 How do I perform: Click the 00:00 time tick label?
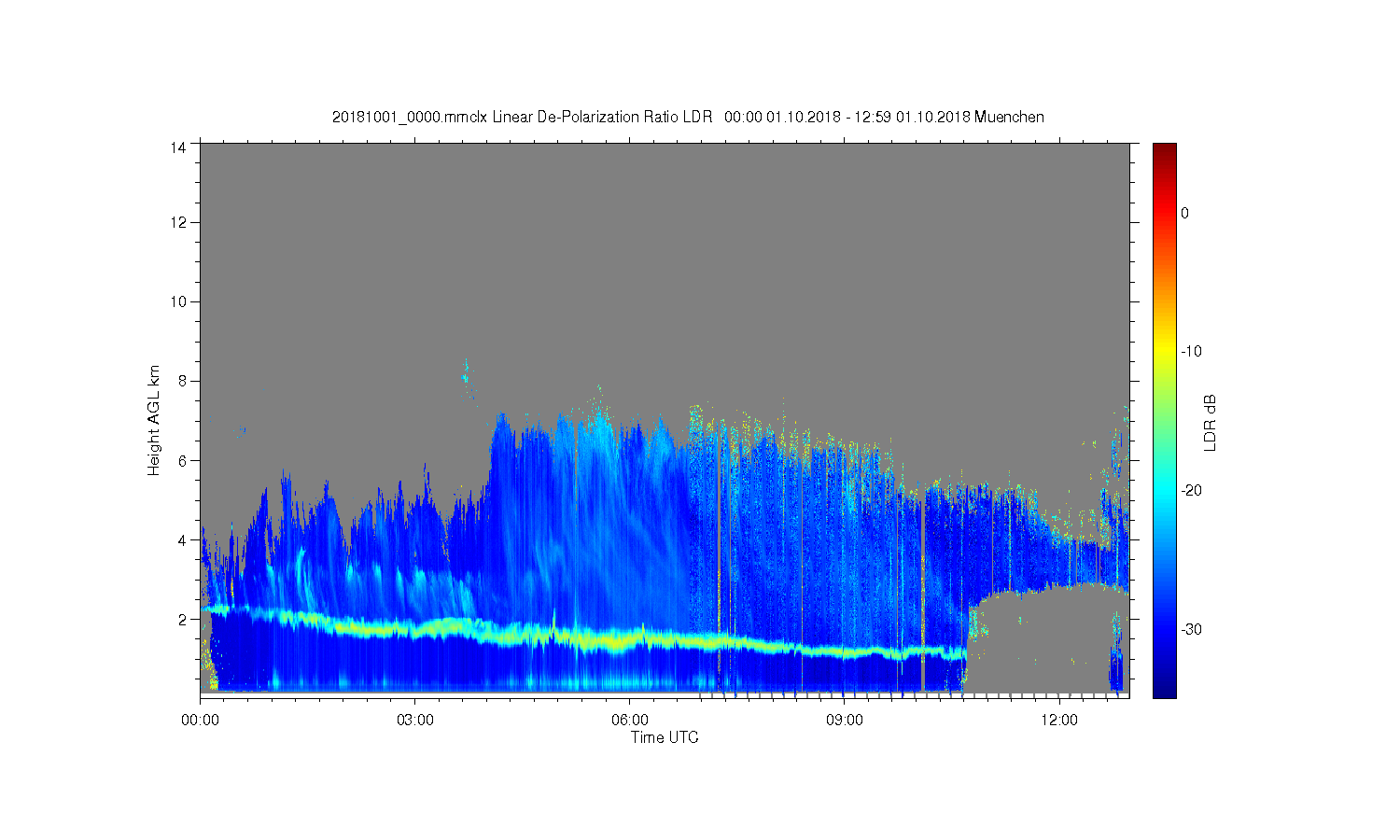(200, 721)
